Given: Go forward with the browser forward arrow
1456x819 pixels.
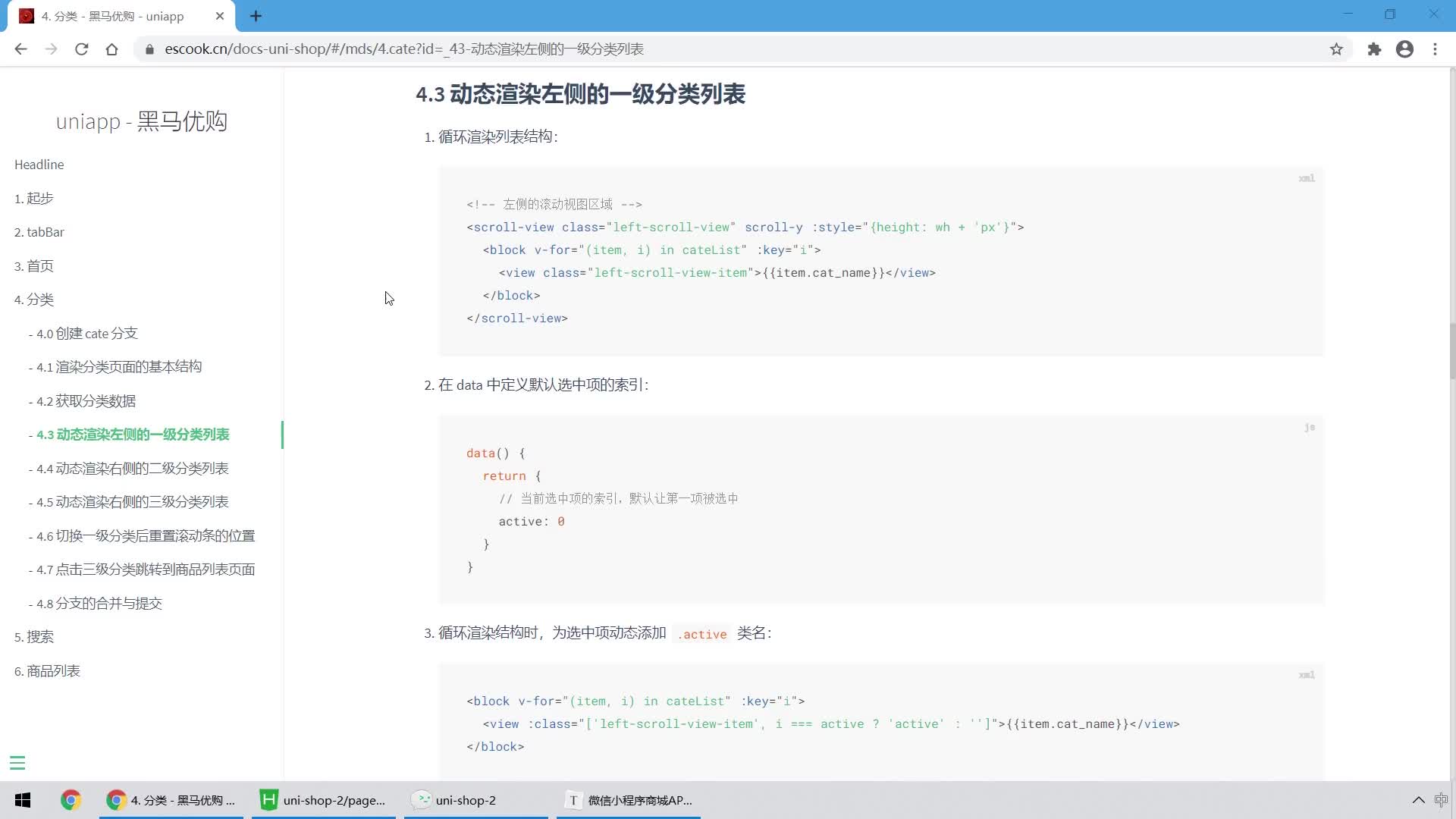Looking at the screenshot, I should coord(51,49).
